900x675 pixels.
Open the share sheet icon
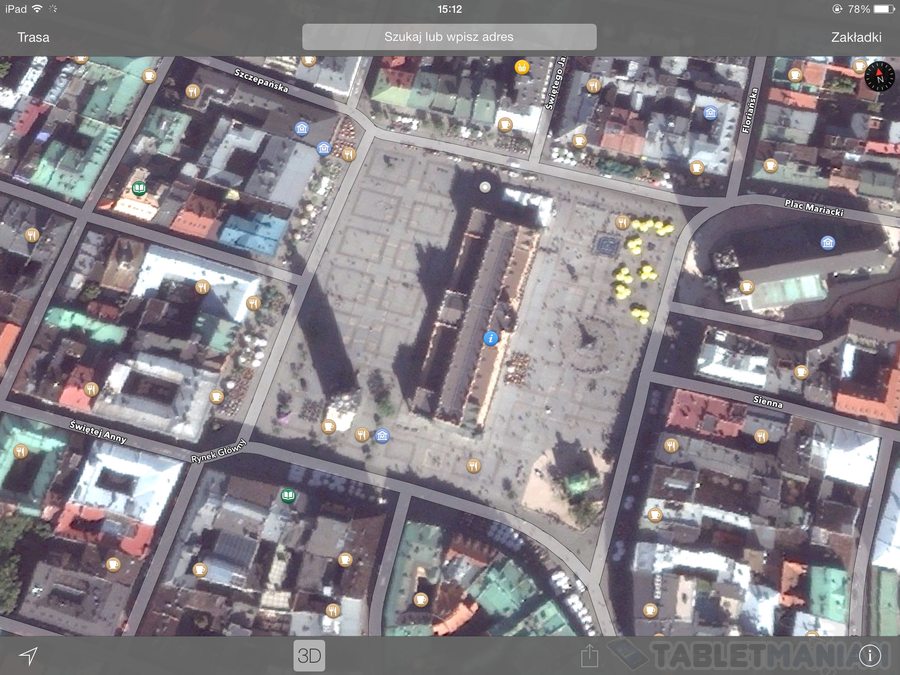(x=590, y=656)
